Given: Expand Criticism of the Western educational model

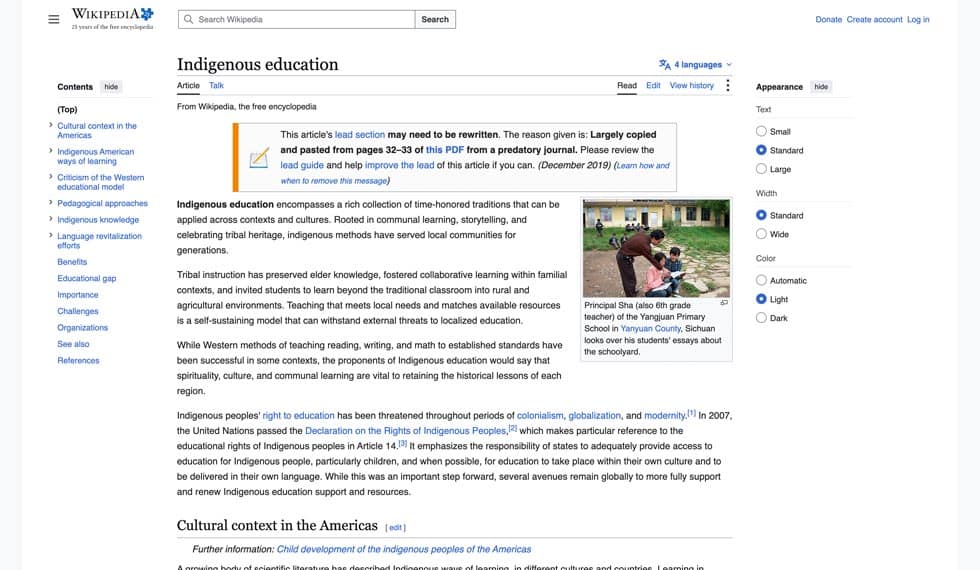Looking at the screenshot, I should pos(51,177).
